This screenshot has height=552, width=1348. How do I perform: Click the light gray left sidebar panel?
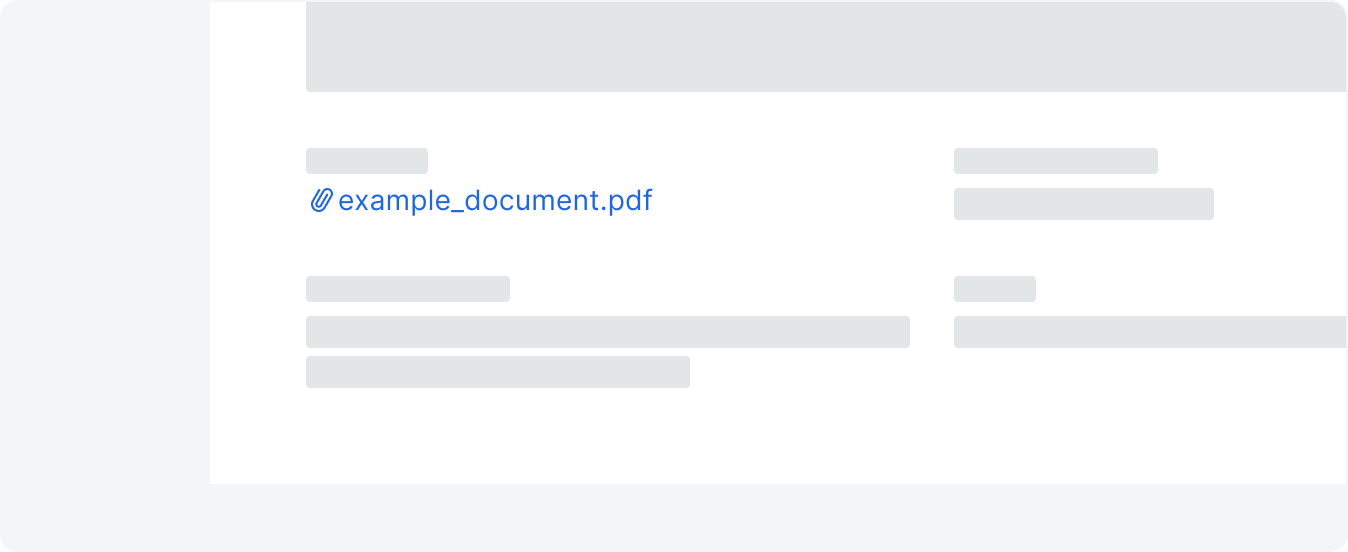(105, 275)
